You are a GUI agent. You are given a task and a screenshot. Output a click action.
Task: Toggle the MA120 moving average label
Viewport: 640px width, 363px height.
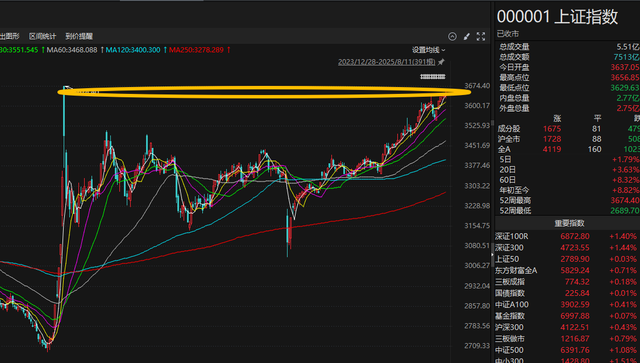[x=133, y=50]
